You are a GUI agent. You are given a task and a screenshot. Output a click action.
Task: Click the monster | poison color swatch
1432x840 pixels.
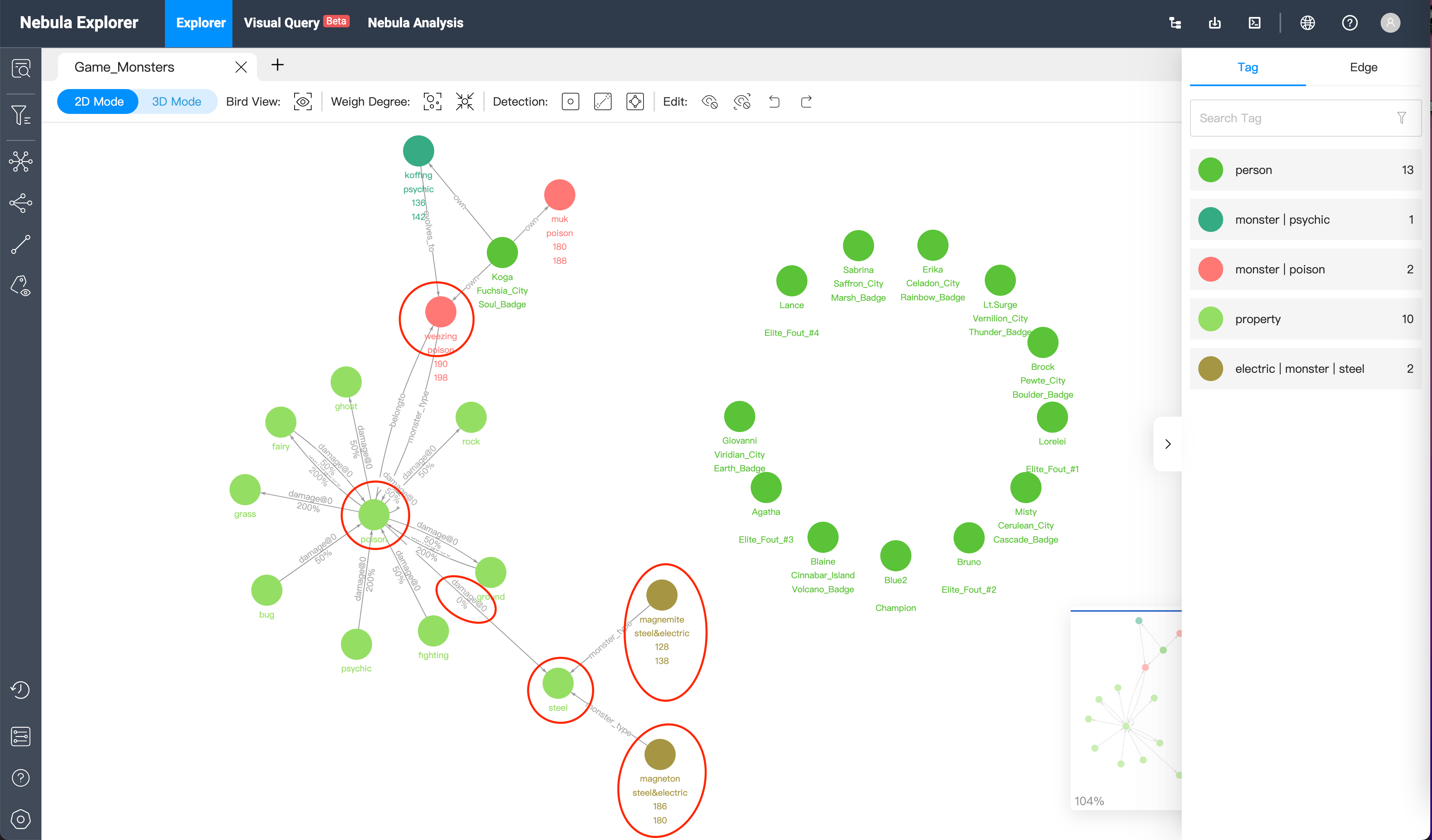coord(1210,269)
